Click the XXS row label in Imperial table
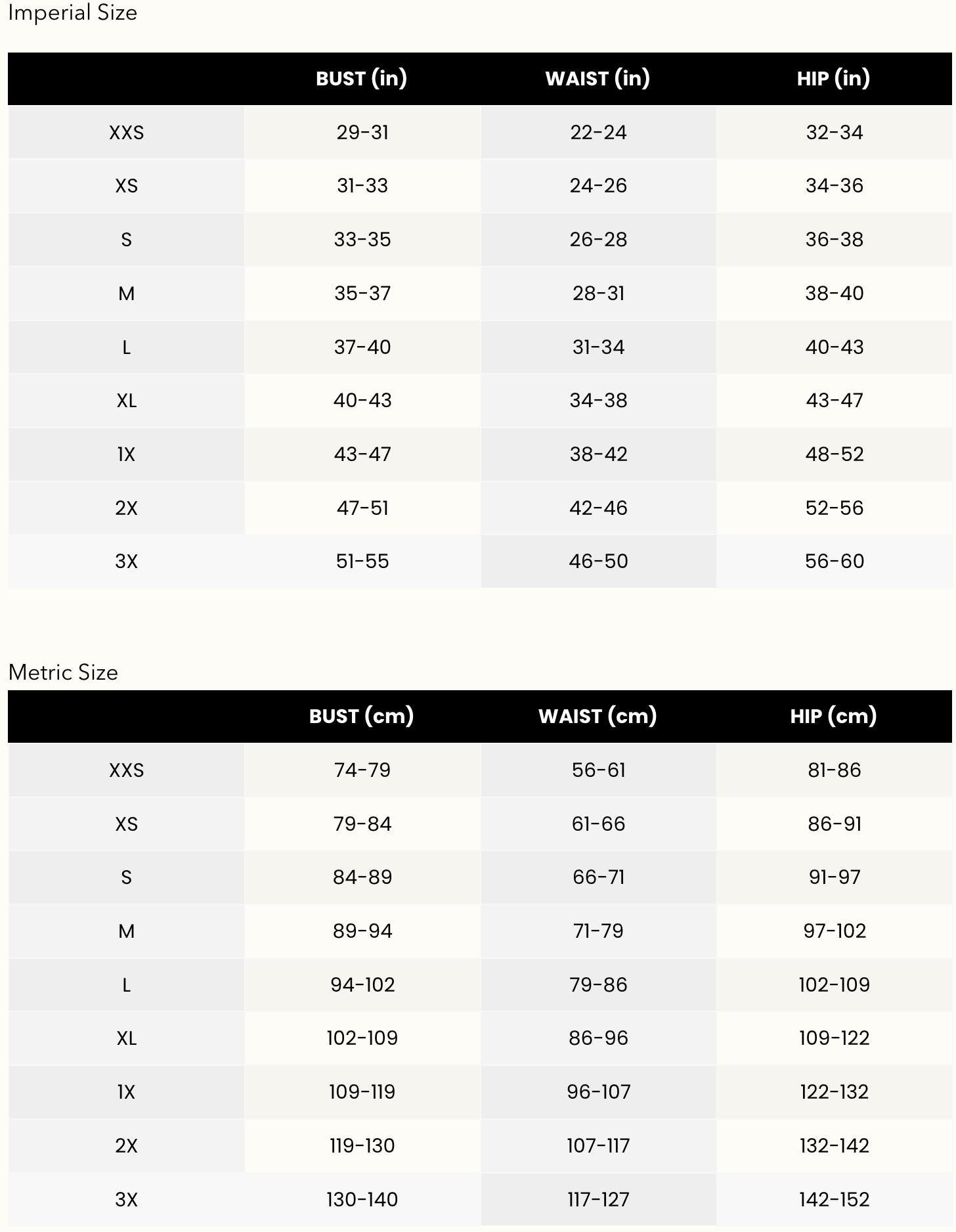The image size is (956, 1232). click(x=126, y=133)
